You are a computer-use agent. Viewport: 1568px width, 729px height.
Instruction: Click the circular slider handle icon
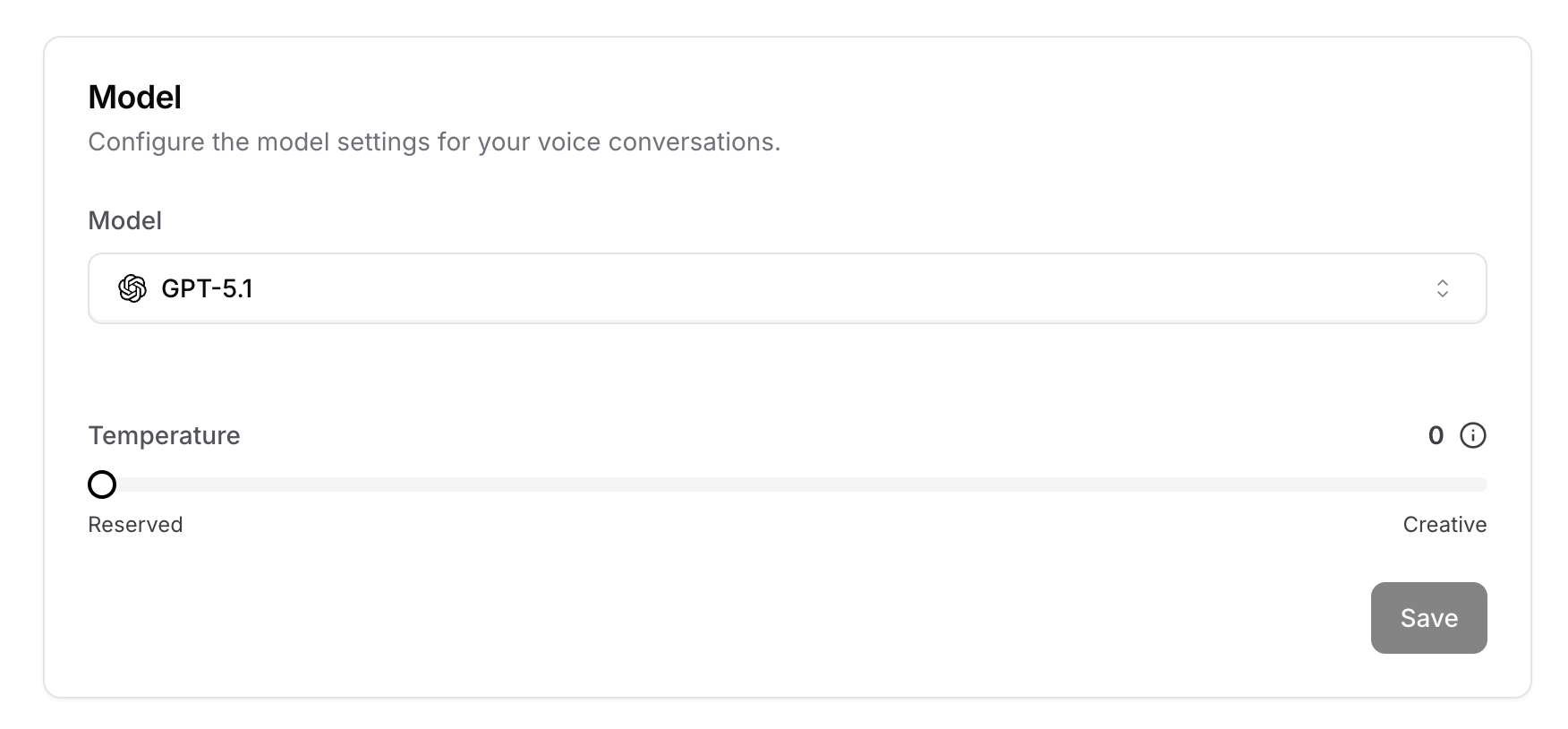tap(102, 485)
